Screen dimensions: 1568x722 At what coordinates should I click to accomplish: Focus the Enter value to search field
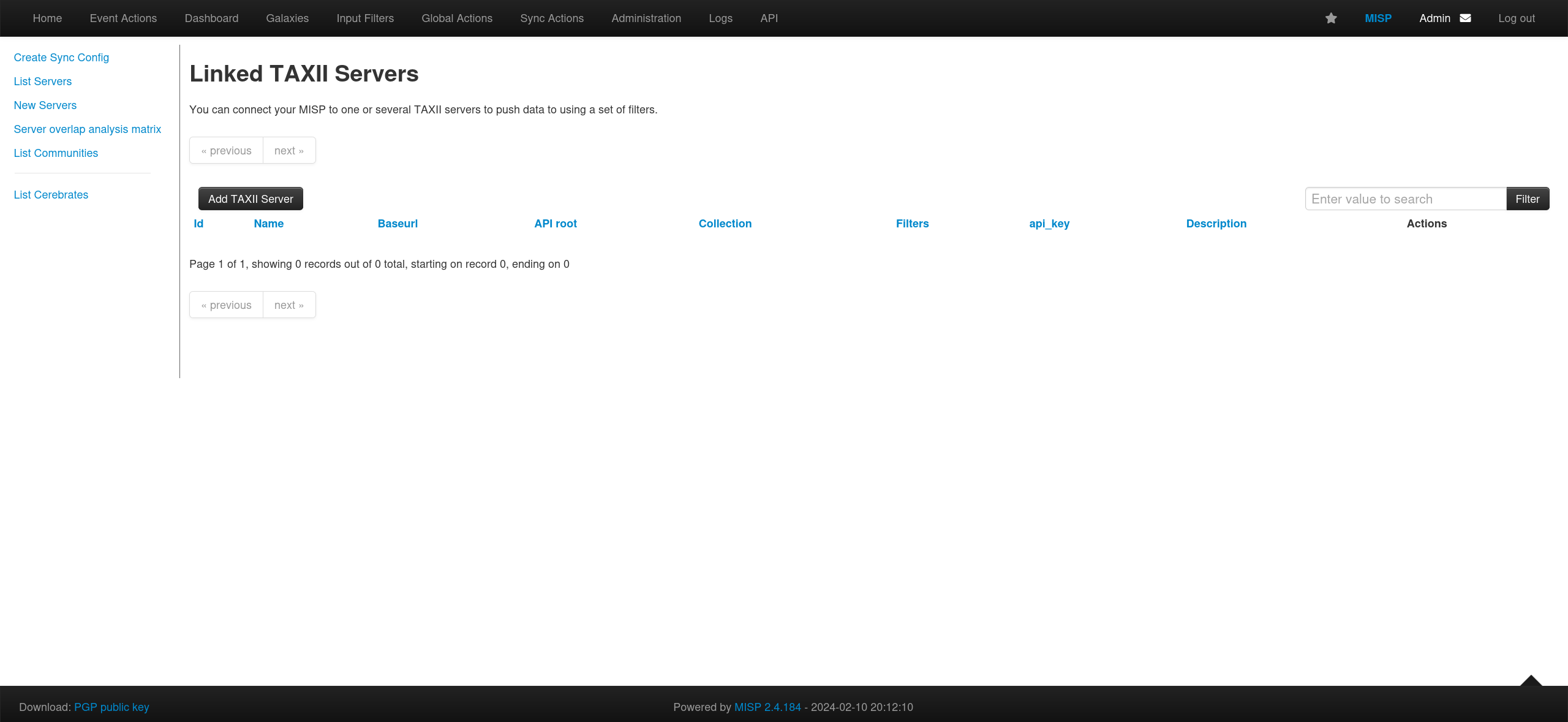tap(1406, 199)
